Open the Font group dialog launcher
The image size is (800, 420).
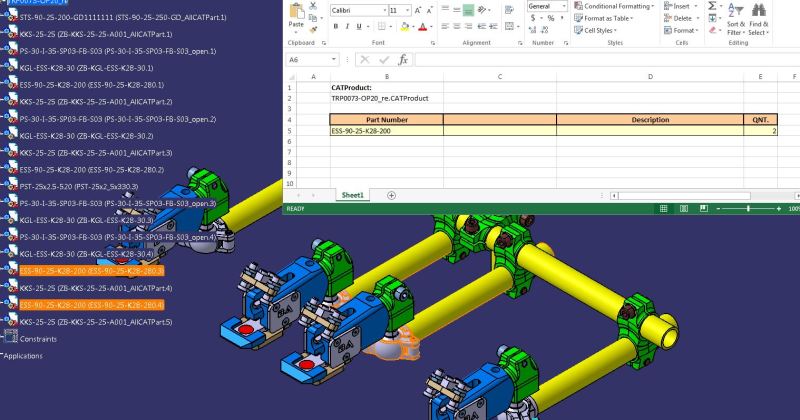point(433,43)
